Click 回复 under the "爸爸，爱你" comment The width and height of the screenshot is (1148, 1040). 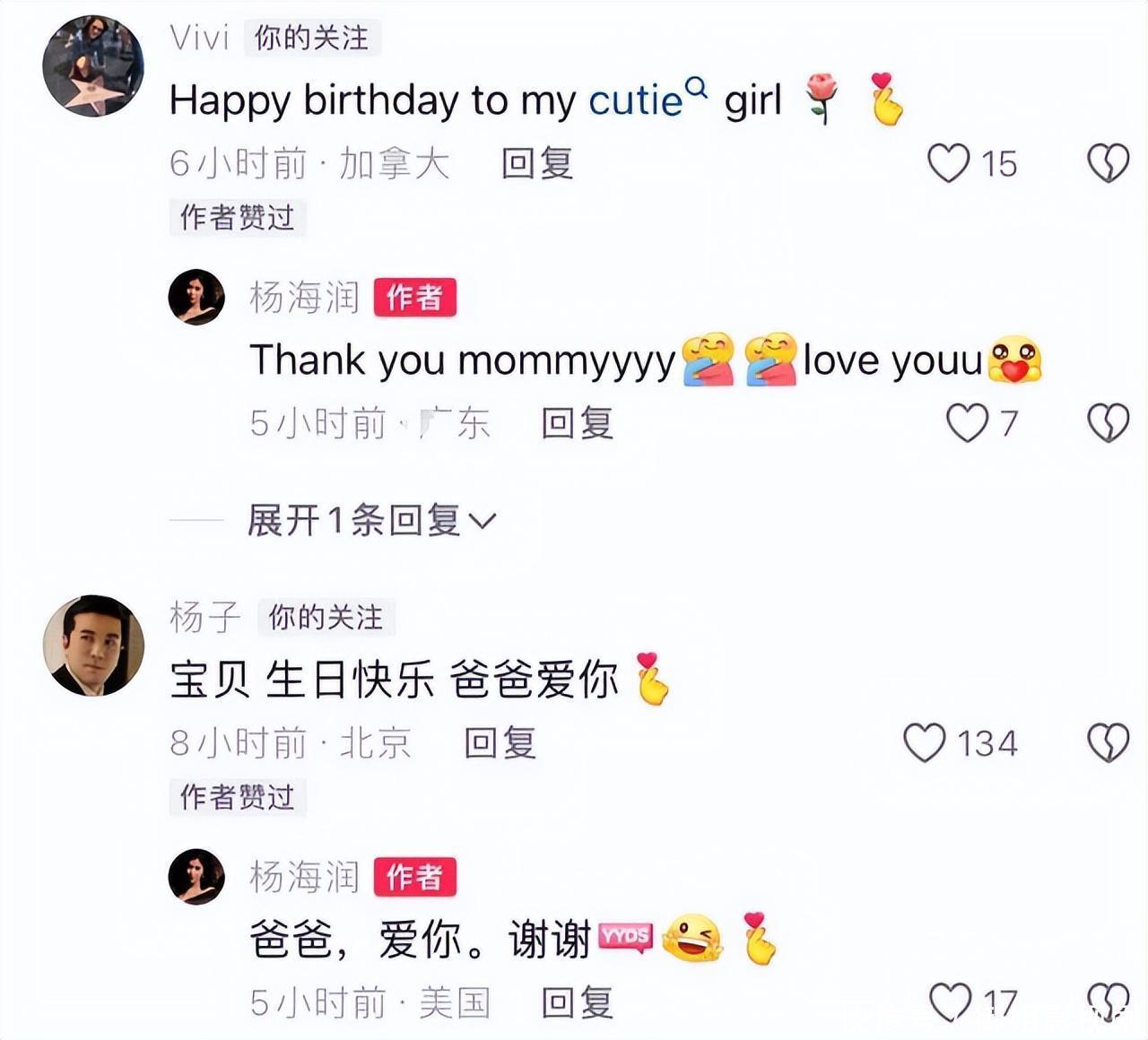tap(578, 1001)
